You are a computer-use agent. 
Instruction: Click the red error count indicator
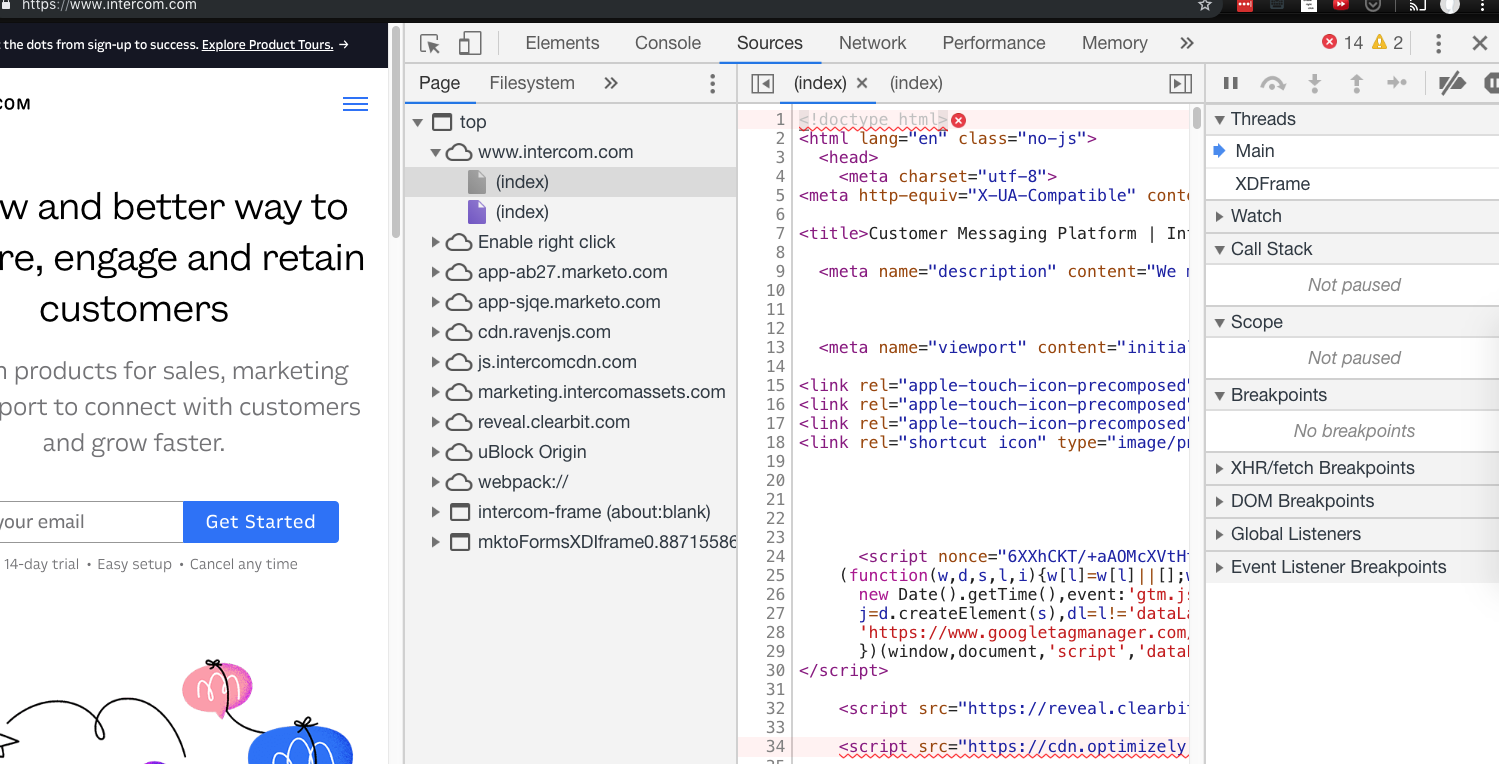tap(1342, 42)
